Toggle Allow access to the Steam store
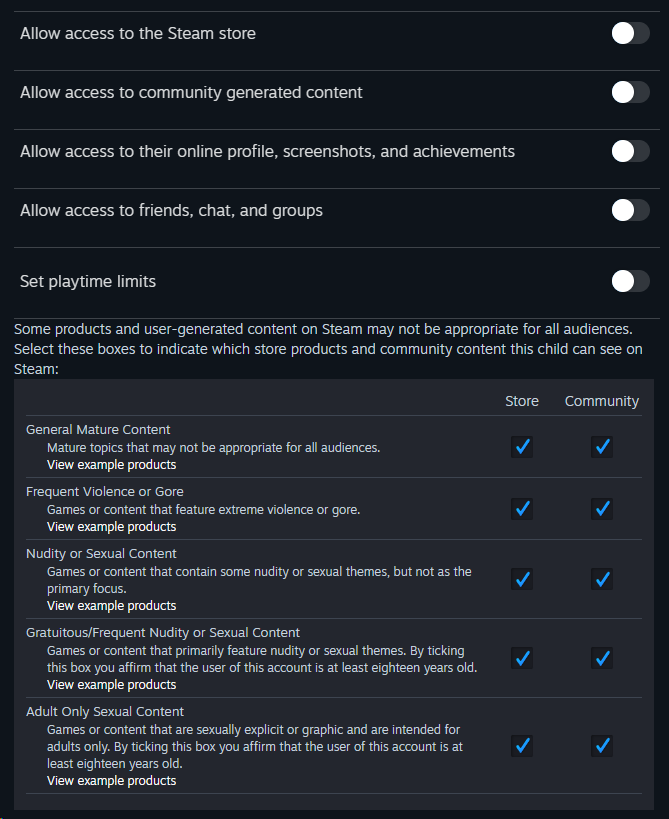 [x=630, y=34]
